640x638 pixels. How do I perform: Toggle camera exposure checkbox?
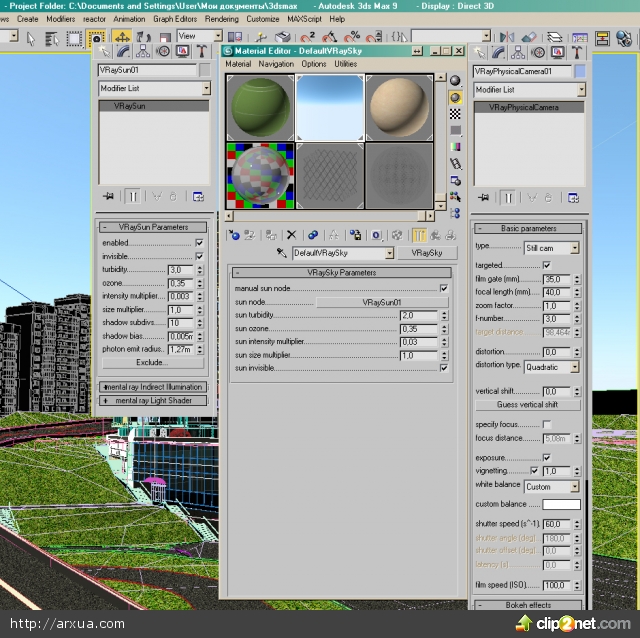coord(547,458)
